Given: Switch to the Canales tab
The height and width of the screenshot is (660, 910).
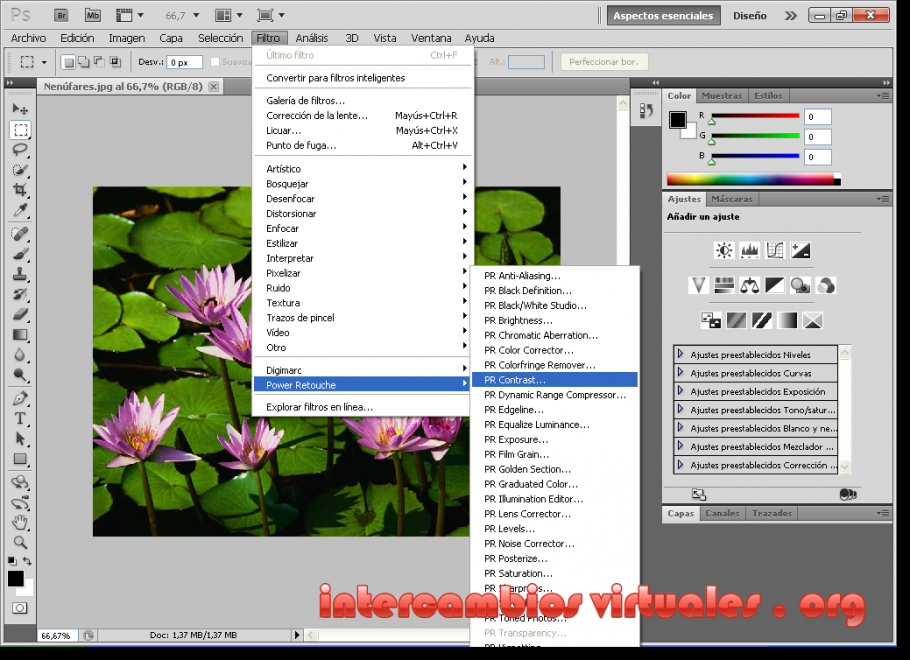Looking at the screenshot, I should (x=722, y=513).
